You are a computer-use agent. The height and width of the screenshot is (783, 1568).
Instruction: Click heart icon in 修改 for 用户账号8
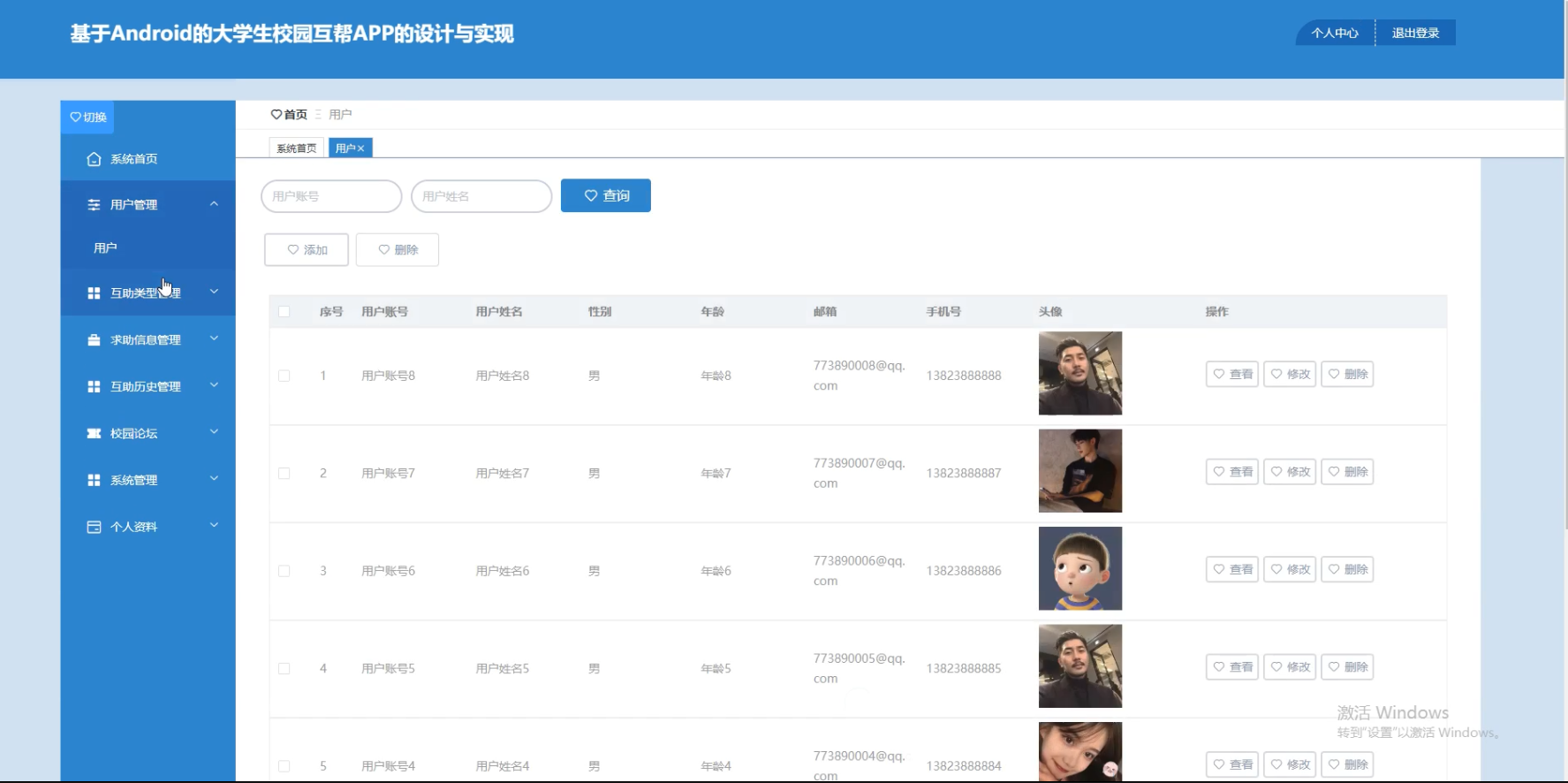tap(1276, 374)
